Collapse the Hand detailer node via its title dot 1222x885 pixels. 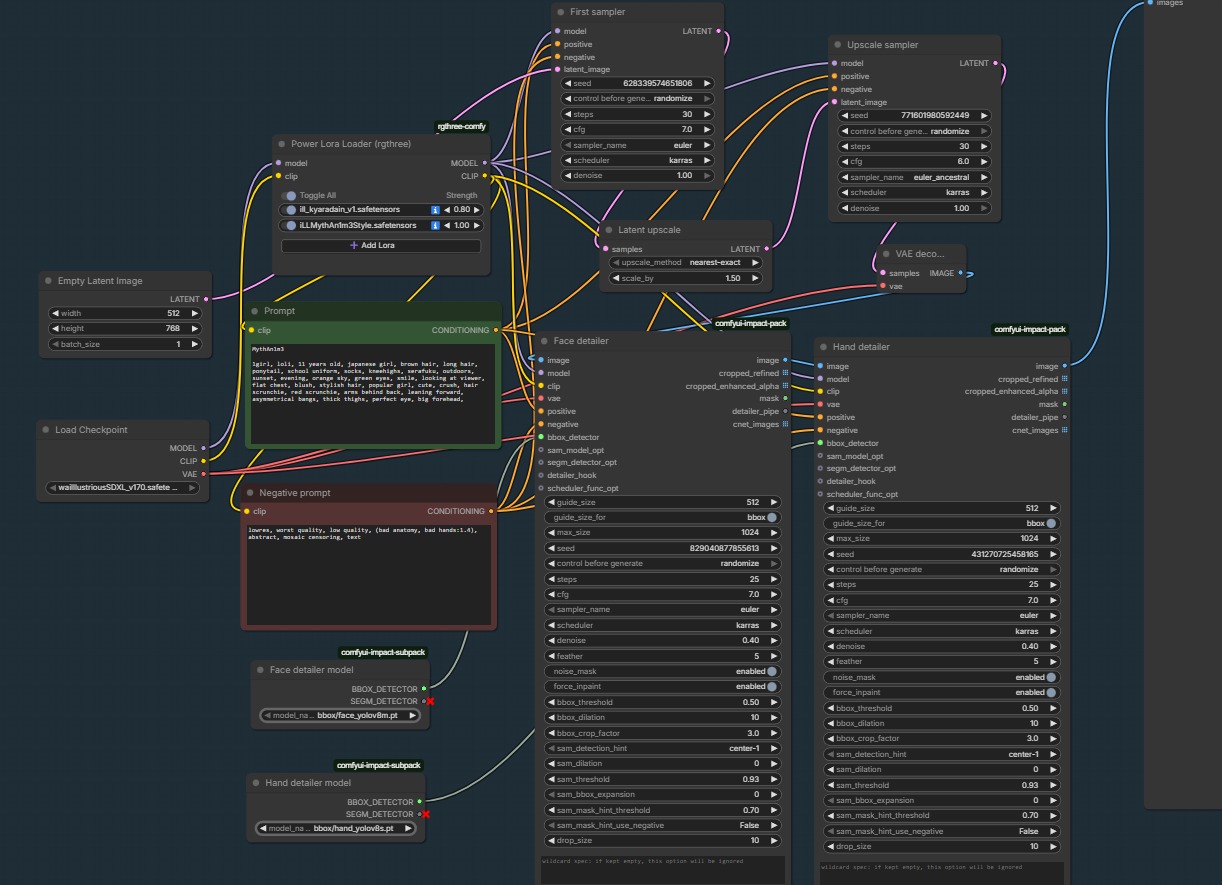(x=823, y=347)
